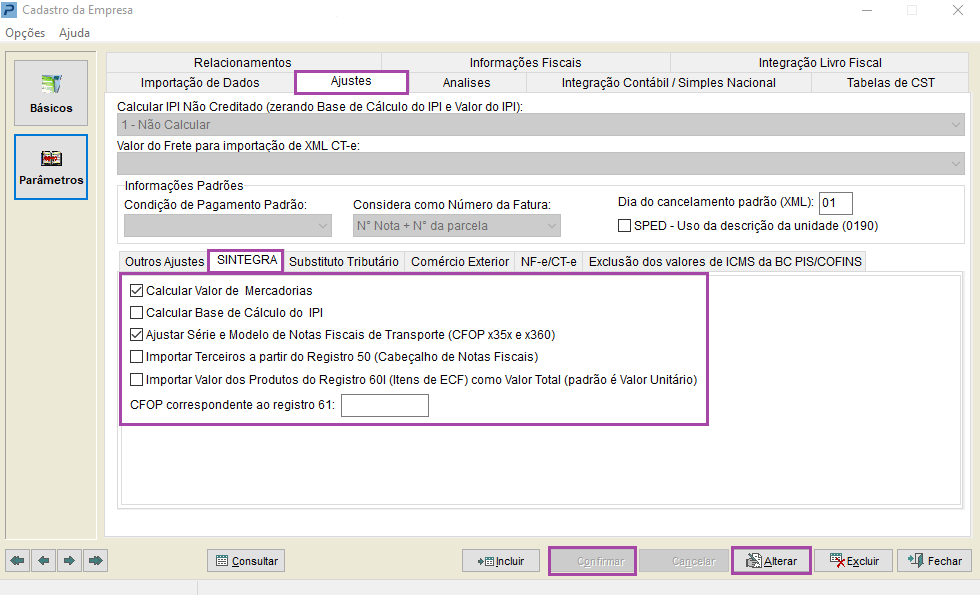
Task: Open the Opções menu
Action: click(x=25, y=32)
